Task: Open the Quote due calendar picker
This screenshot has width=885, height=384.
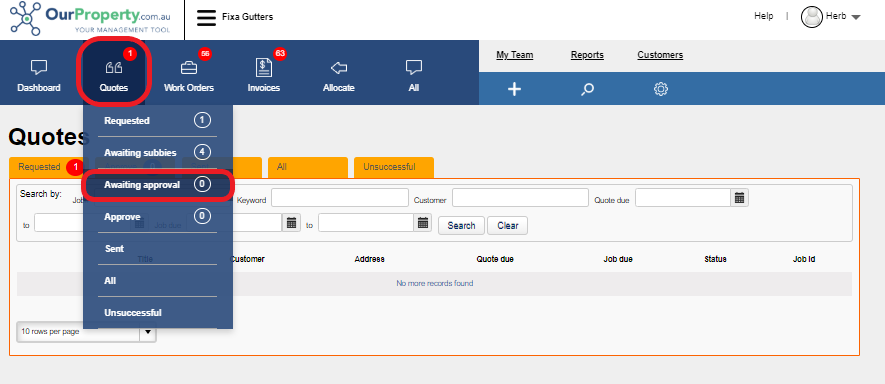Action: coord(739,198)
